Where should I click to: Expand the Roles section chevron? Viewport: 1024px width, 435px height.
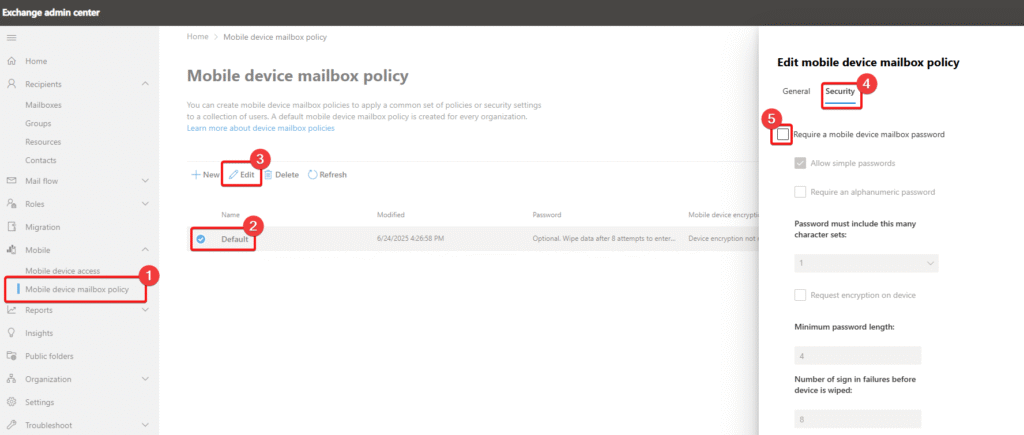pos(146,204)
